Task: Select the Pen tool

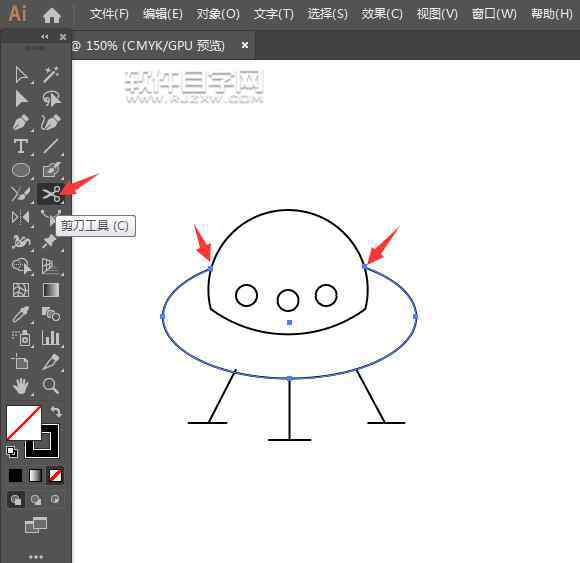Action: [x=21, y=122]
